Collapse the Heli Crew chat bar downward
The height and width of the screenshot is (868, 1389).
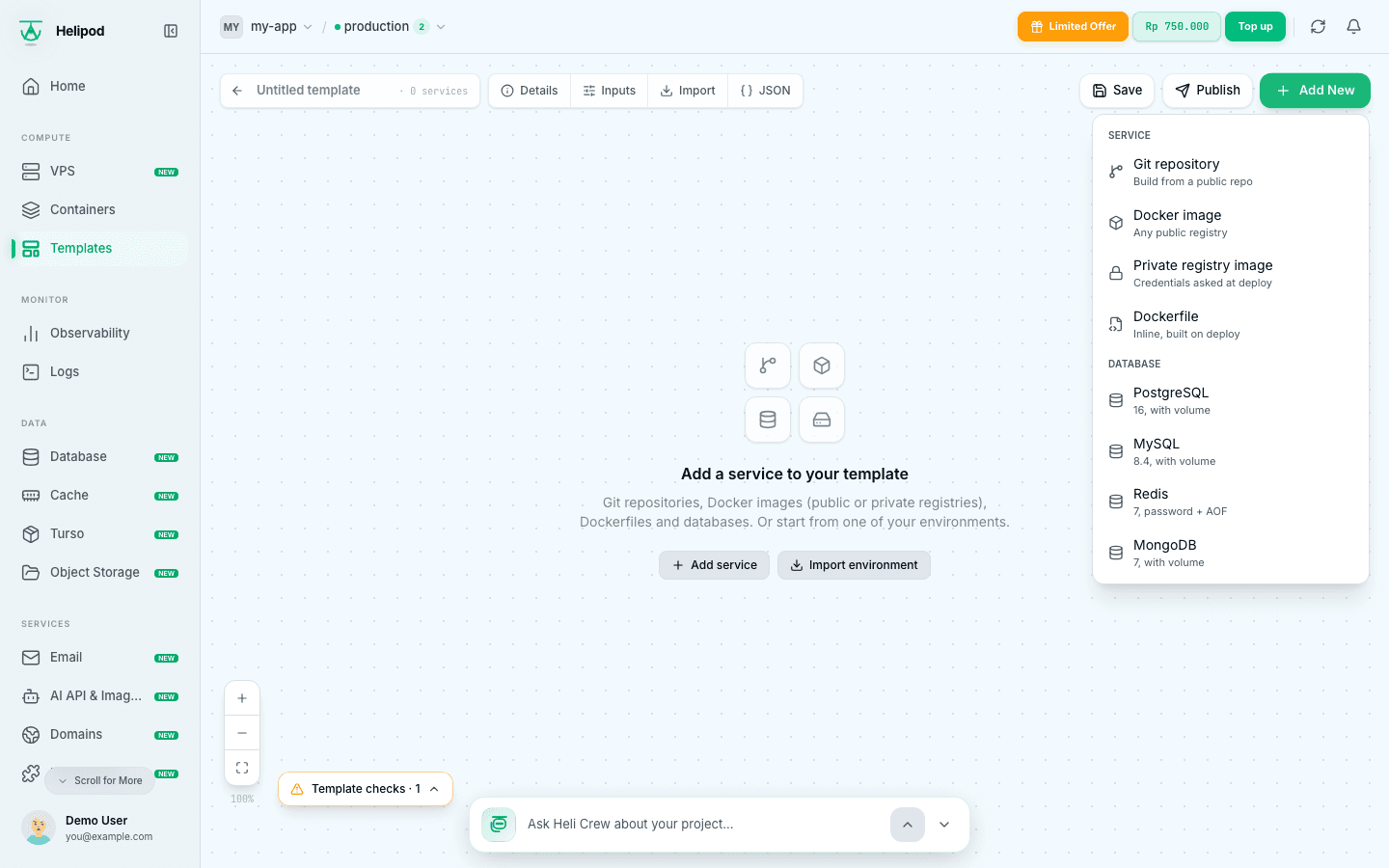tap(944, 825)
